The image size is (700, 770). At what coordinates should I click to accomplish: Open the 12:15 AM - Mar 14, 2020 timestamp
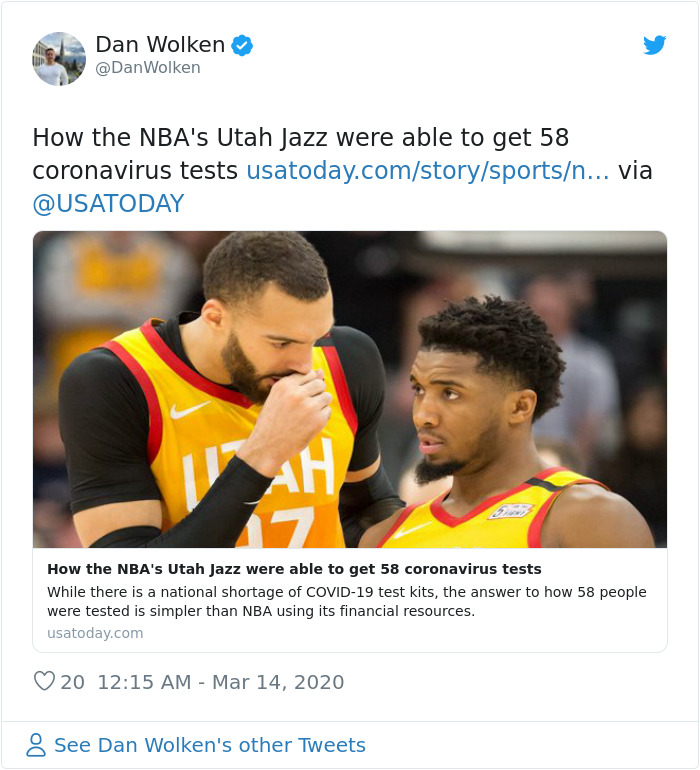tap(221, 682)
